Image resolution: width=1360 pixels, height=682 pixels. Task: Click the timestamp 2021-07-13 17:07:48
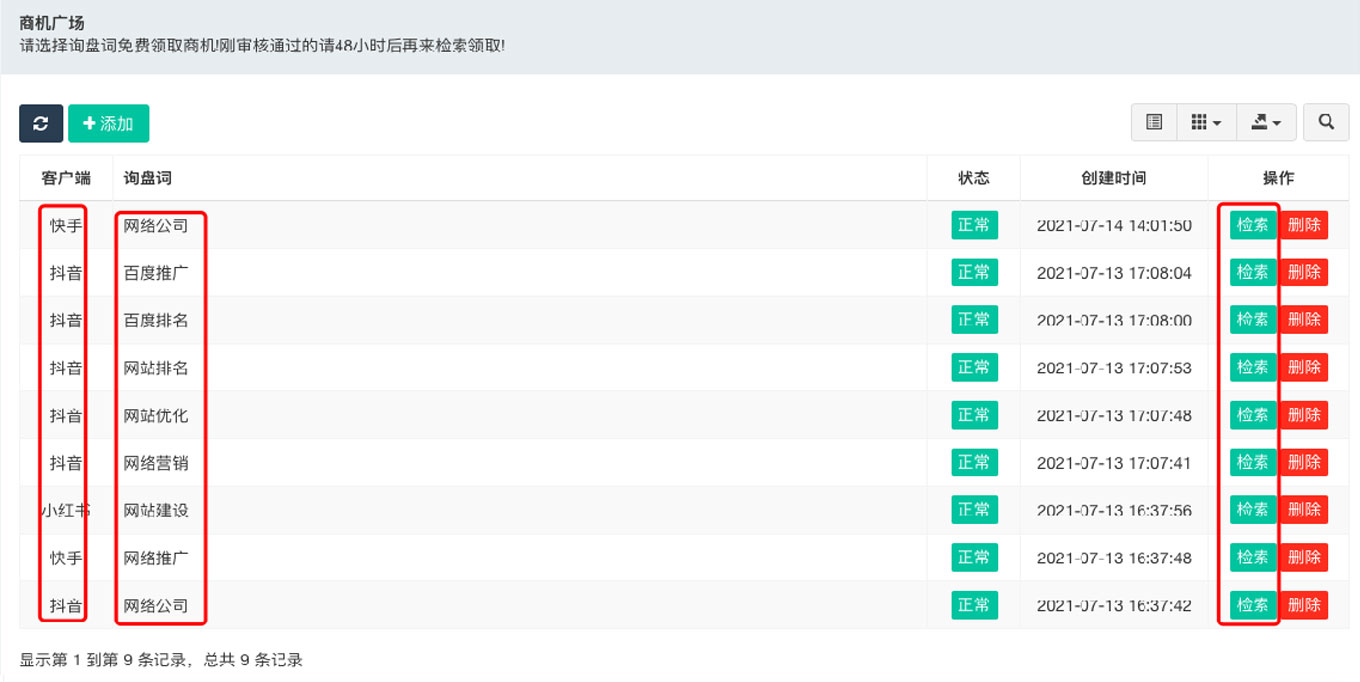coord(1114,415)
